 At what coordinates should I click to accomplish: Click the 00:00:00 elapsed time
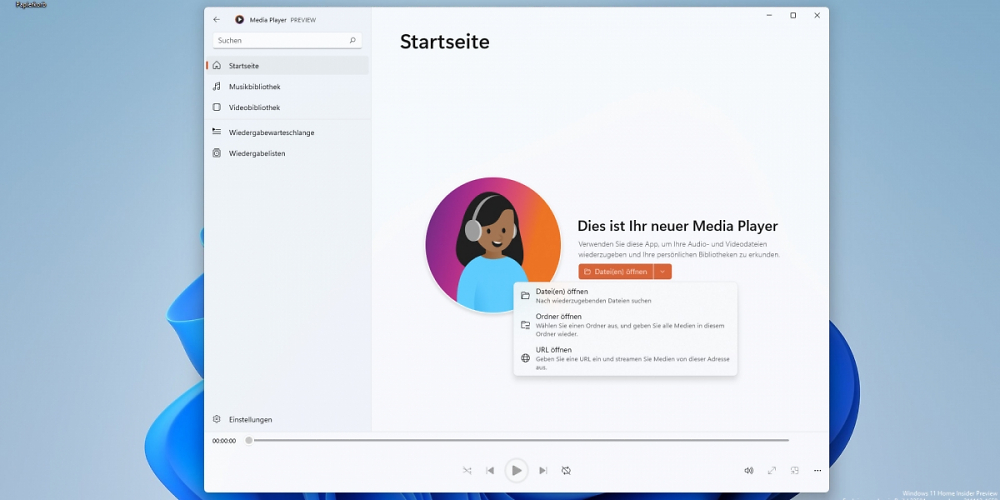point(224,441)
